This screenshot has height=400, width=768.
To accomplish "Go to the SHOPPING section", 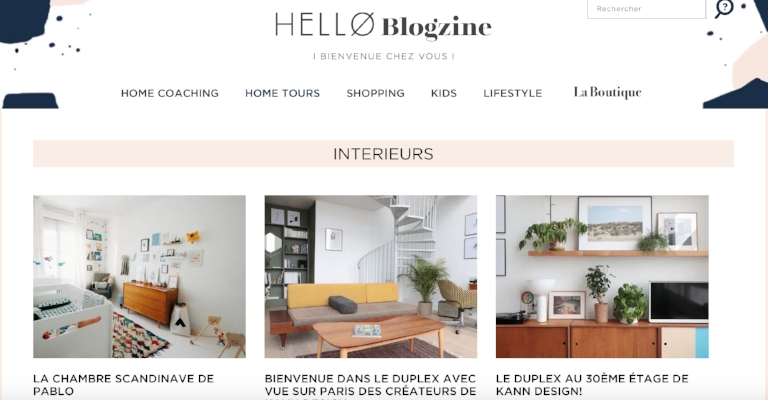I will coord(376,93).
